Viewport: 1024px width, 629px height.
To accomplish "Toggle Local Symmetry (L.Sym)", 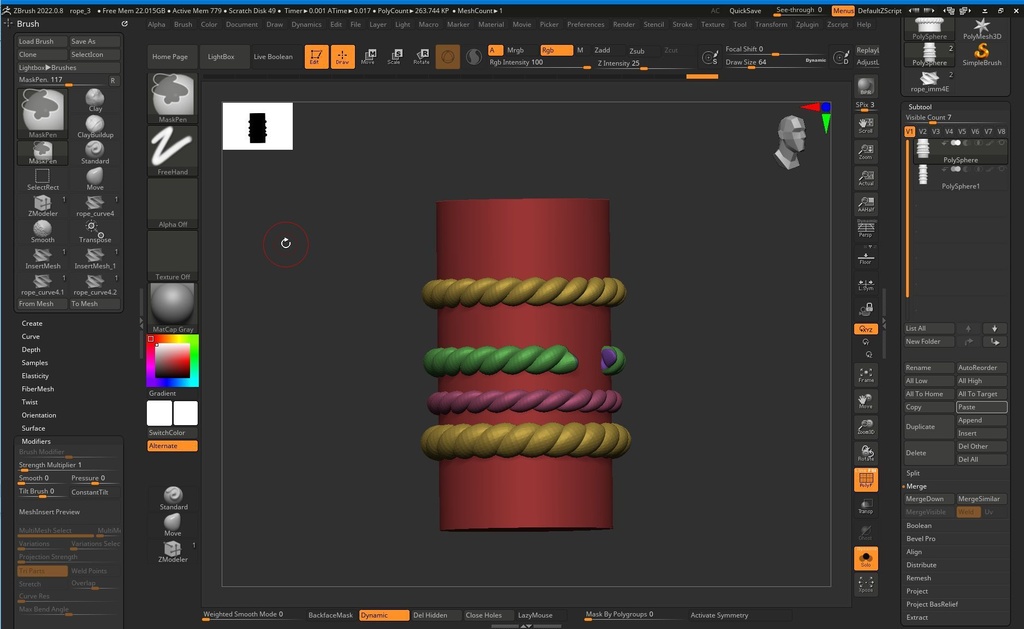I will [865, 283].
